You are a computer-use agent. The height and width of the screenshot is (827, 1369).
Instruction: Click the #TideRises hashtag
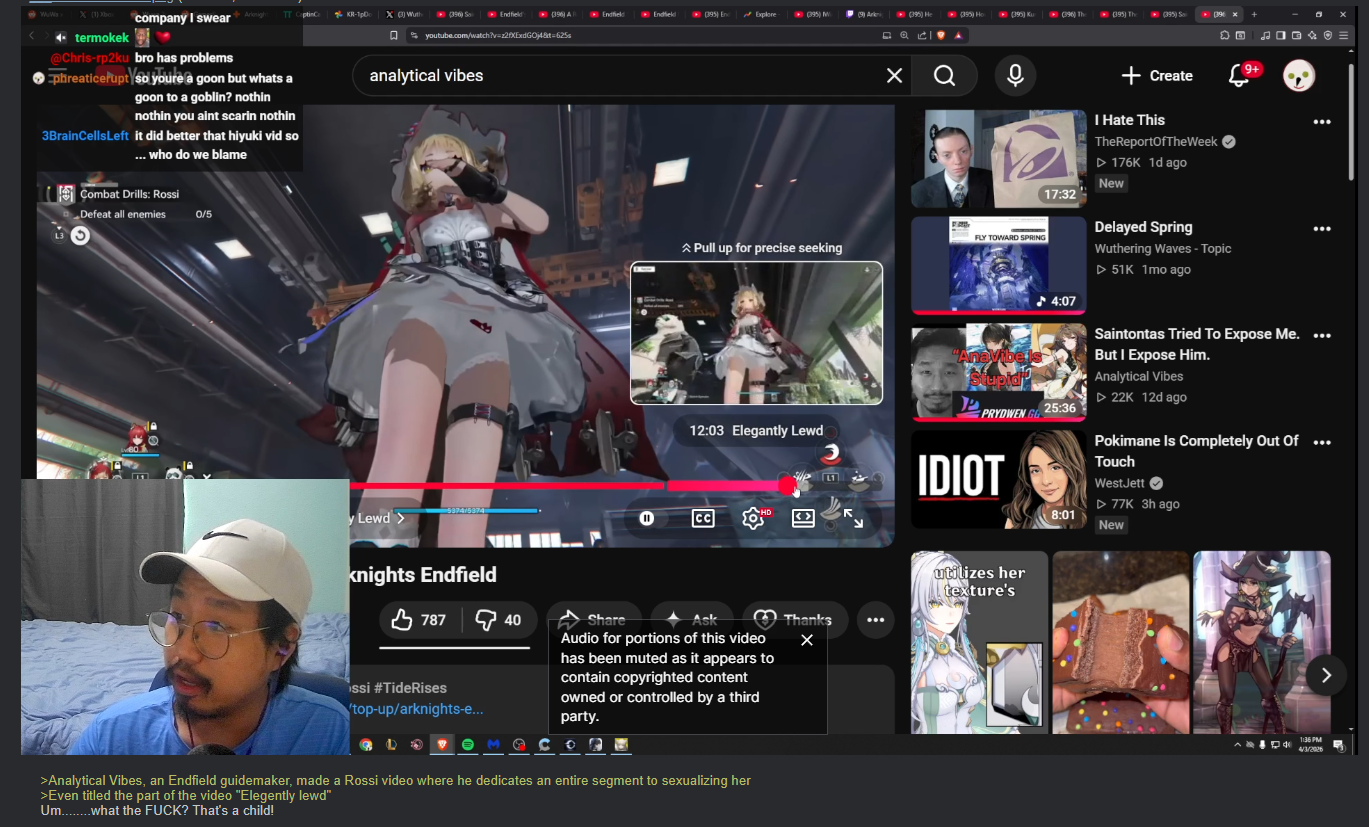tap(410, 688)
